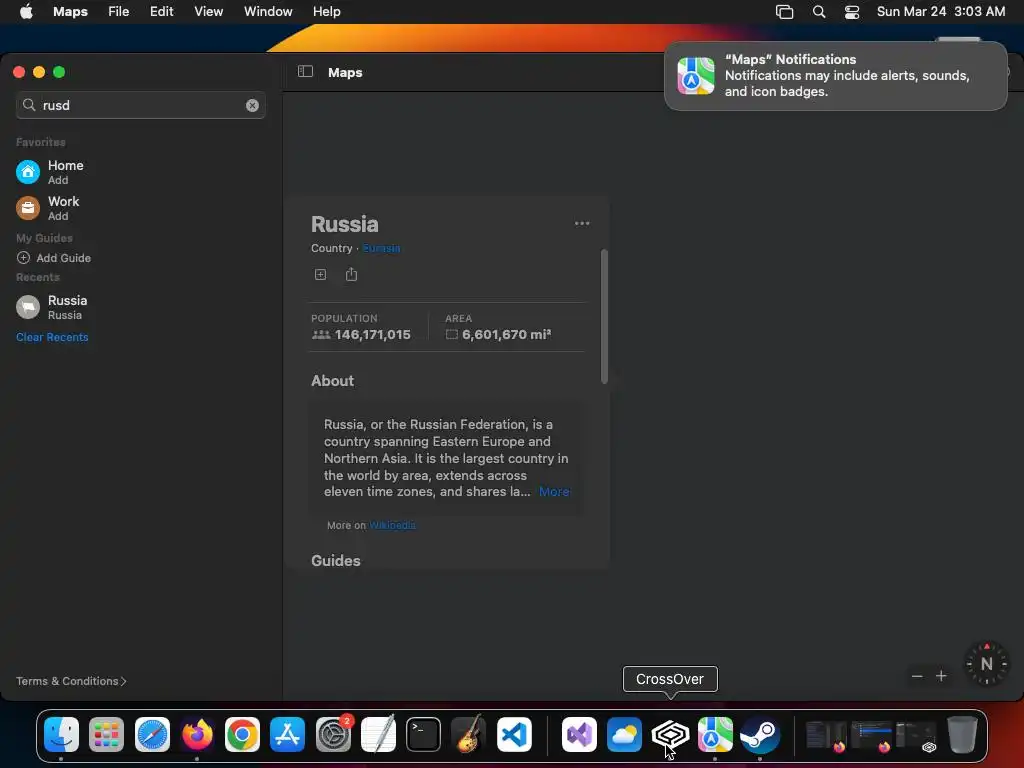Expand the About text with More
Image resolution: width=1024 pixels, height=768 pixels.
tap(554, 492)
